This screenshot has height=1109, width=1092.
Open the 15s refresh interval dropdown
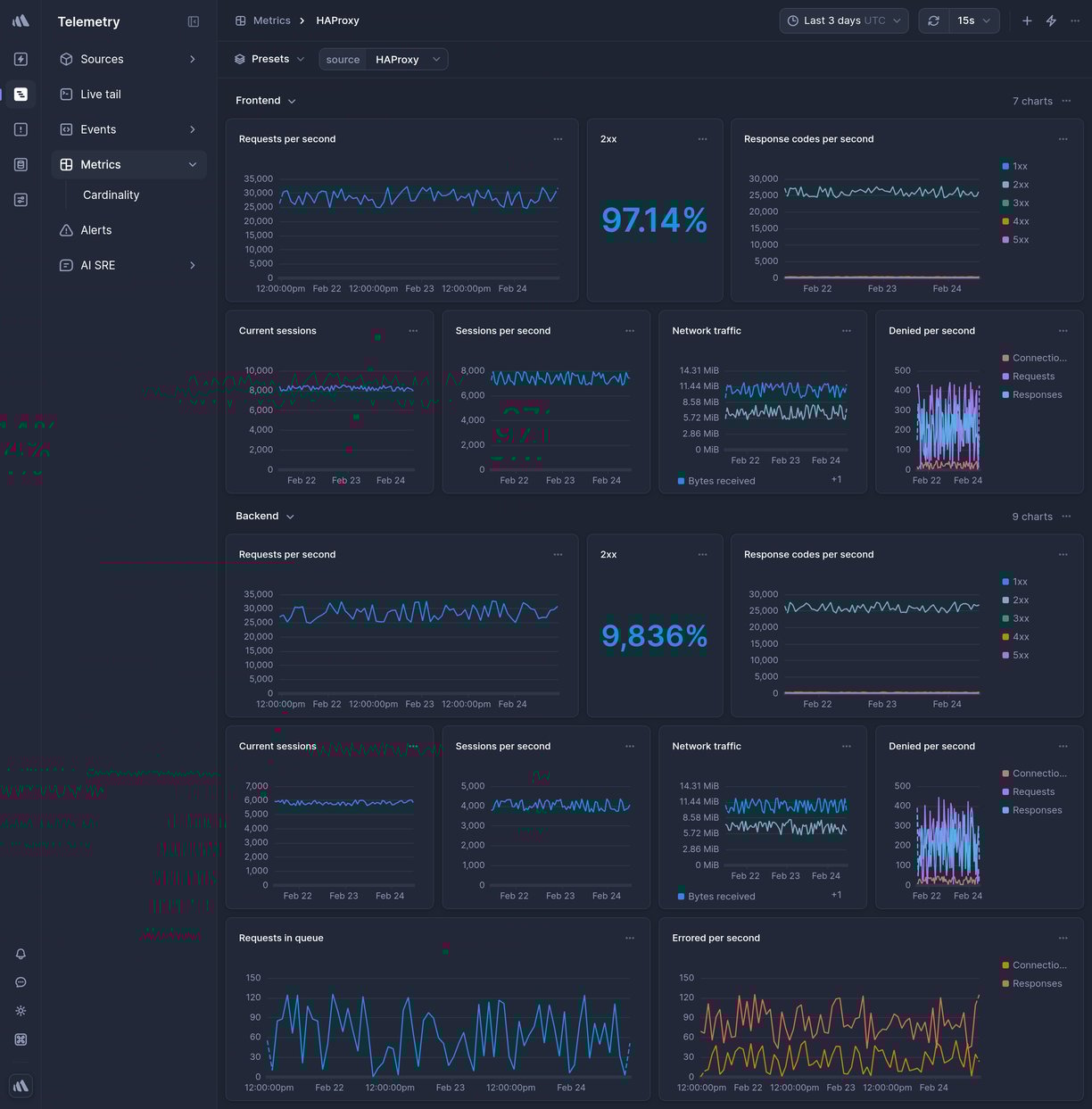pos(973,20)
